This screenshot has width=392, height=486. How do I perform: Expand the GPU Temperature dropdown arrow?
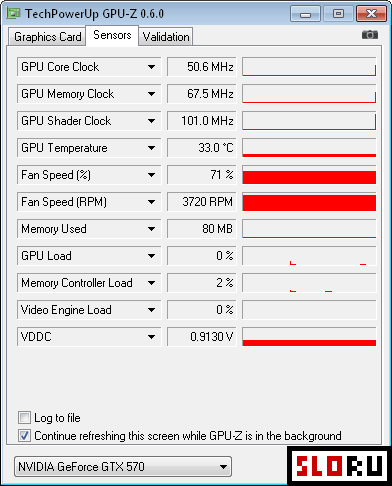[151, 148]
